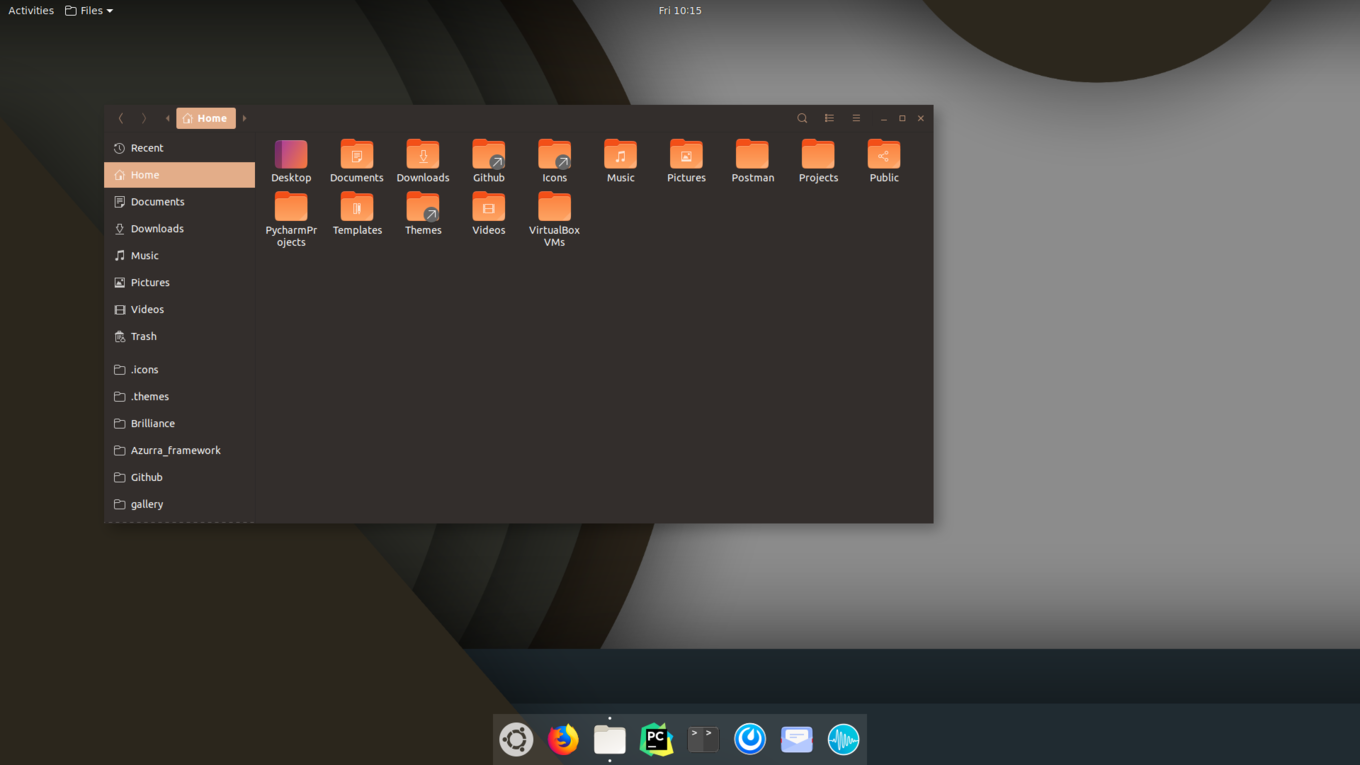The image size is (1360, 765).
Task: Click the Files icon in dock
Action: (610, 740)
